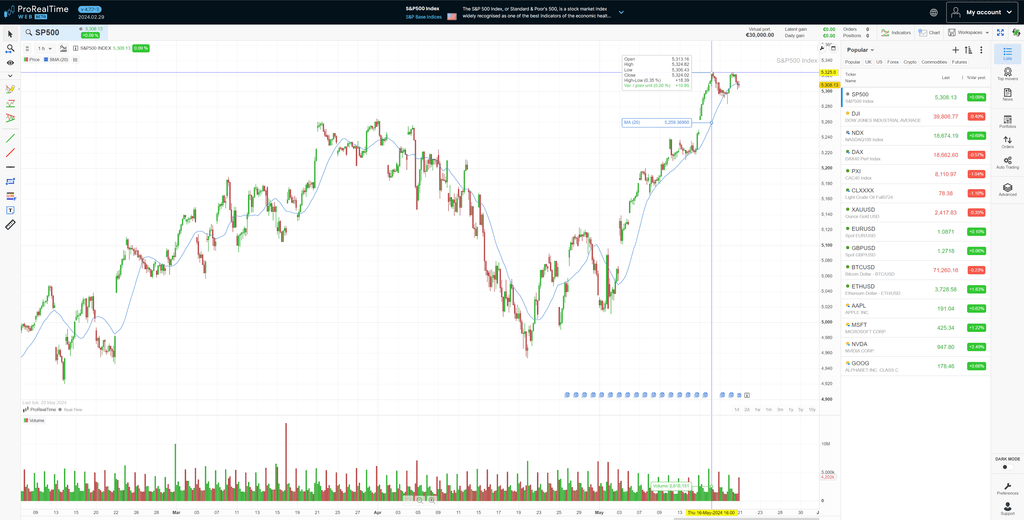
Task: Pick the text annotation tool
Action: 10,210
